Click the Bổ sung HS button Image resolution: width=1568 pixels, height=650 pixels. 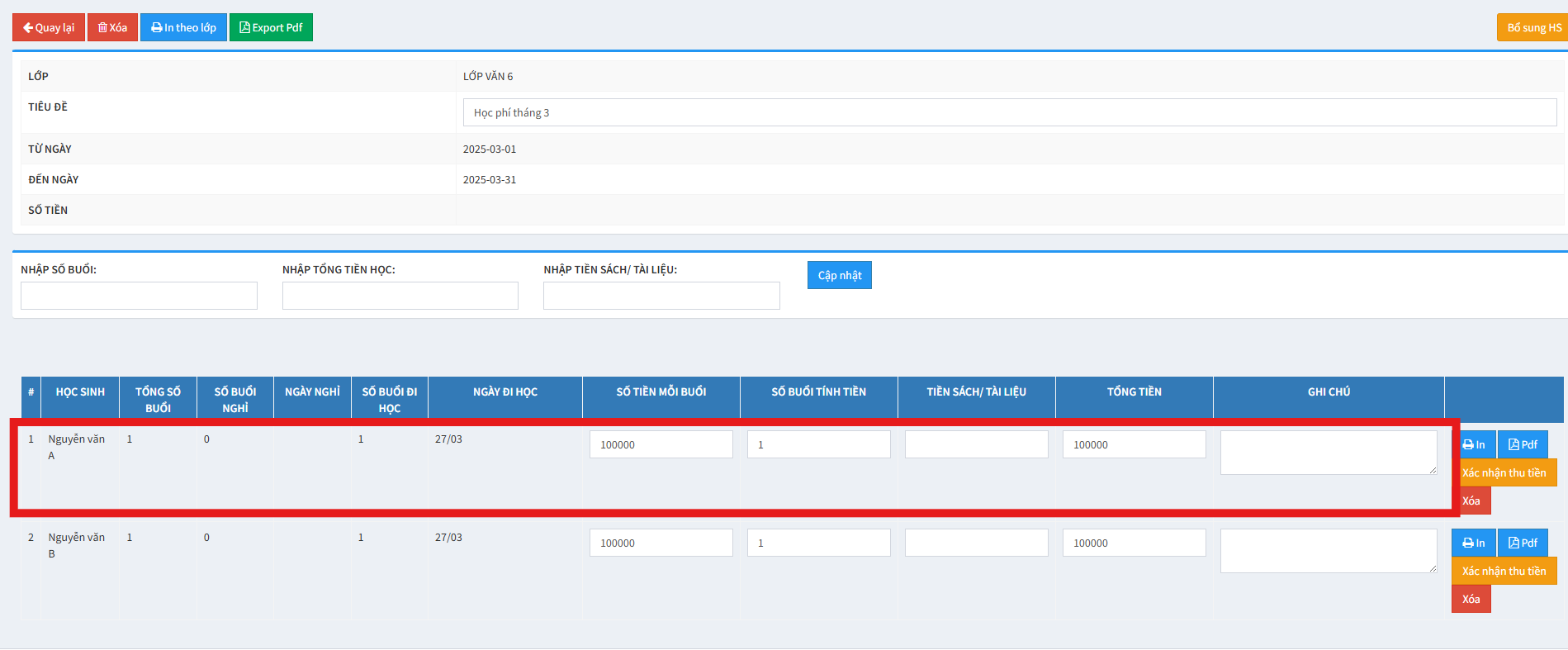(1532, 27)
